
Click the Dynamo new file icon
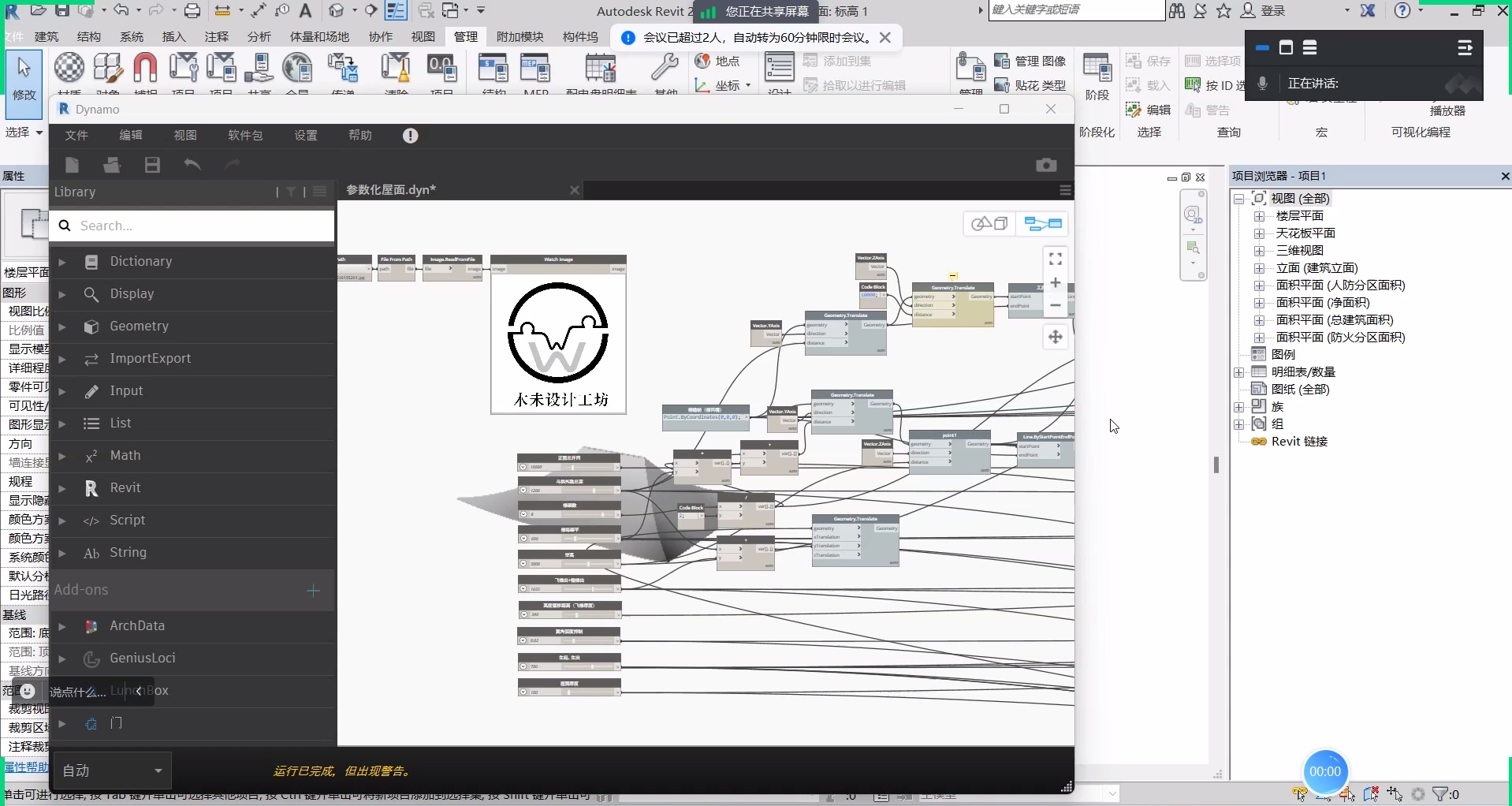tap(73, 165)
